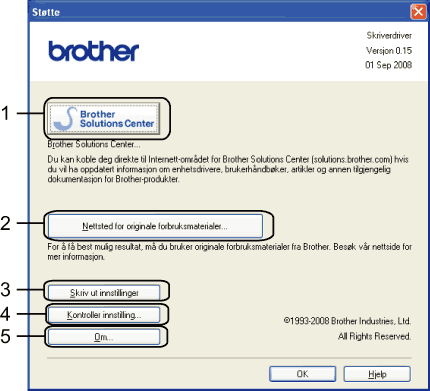Click the Skriverdriver label
The width and height of the screenshot is (430, 391).
pyautogui.click(x=389, y=35)
